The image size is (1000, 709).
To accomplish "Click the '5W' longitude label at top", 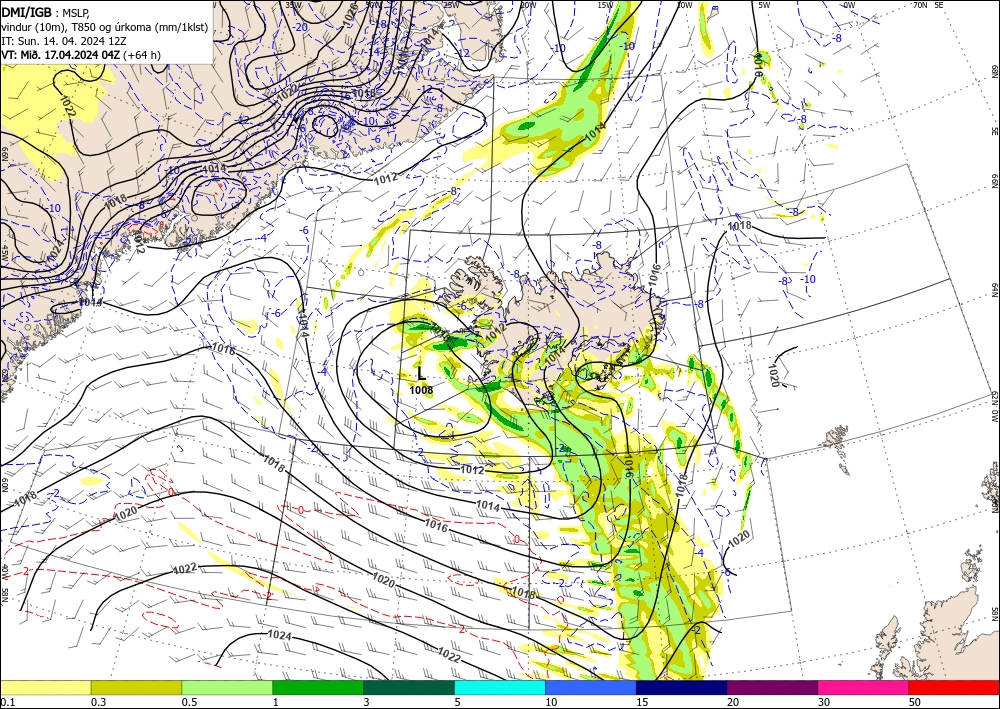I will (x=764, y=4).
